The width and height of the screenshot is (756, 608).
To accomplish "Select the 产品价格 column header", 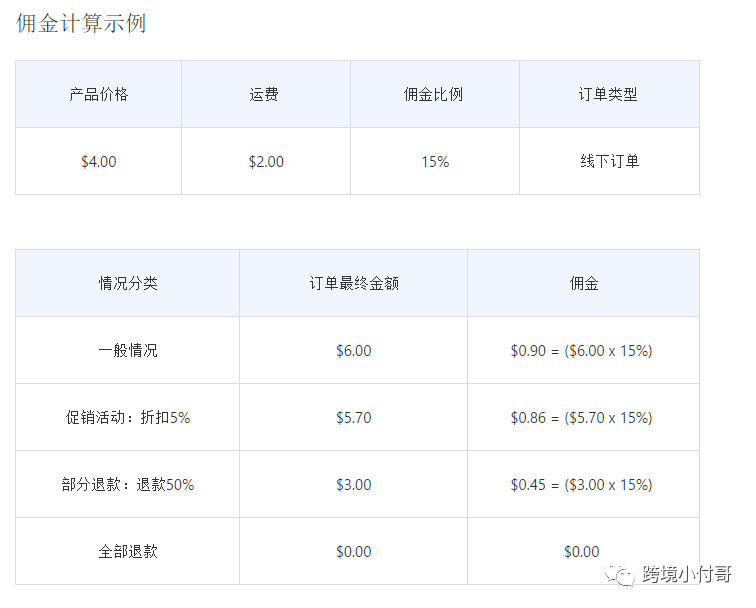I will (98, 95).
